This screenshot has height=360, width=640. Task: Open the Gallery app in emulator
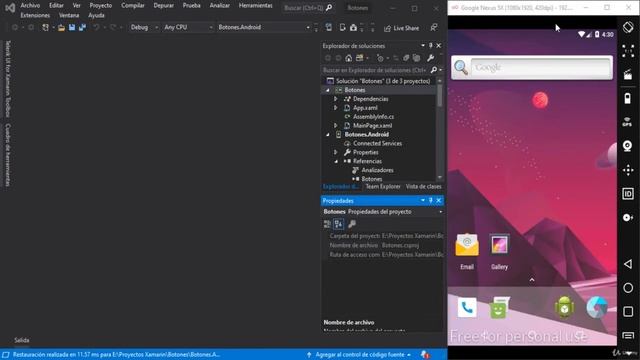[x=499, y=251]
